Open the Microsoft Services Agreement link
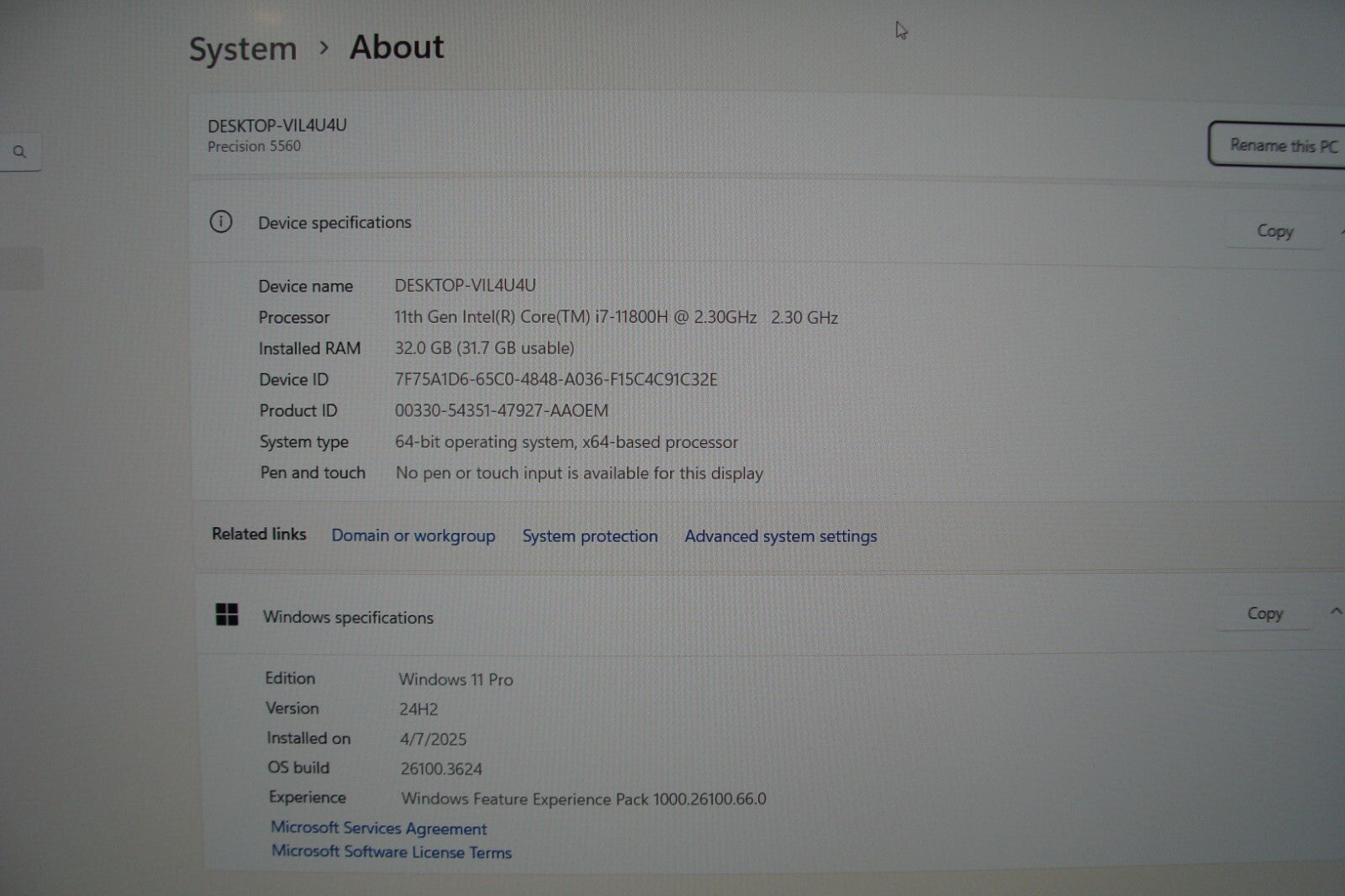Image resolution: width=1345 pixels, height=896 pixels. (x=379, y=828)
